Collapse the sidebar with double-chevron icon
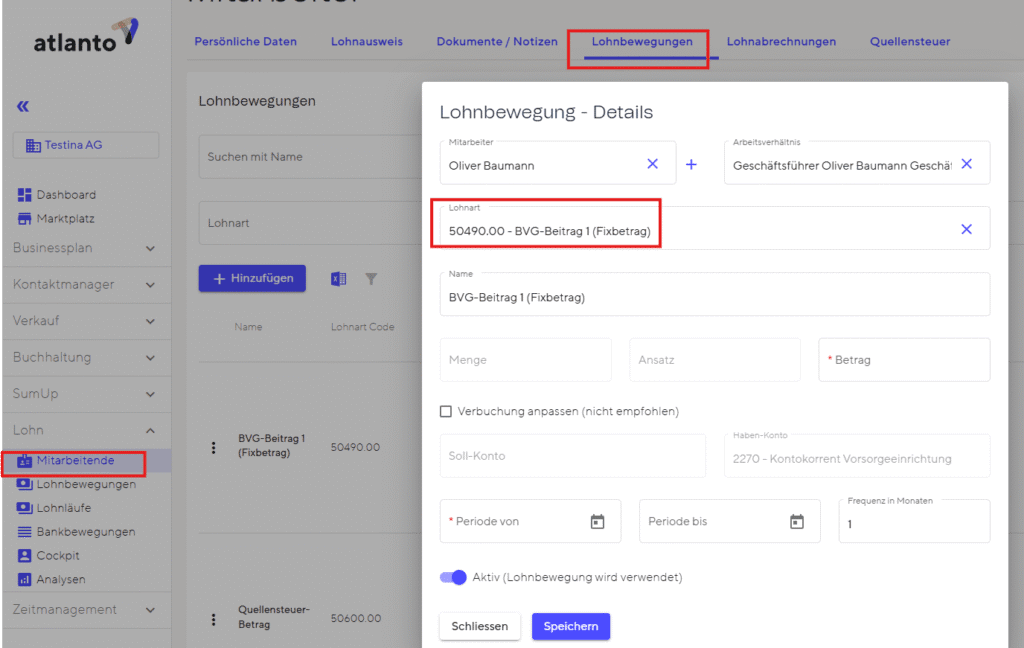Image resolution: width=1024 pixels, height=648 pixels. click(x=23, y=106)
